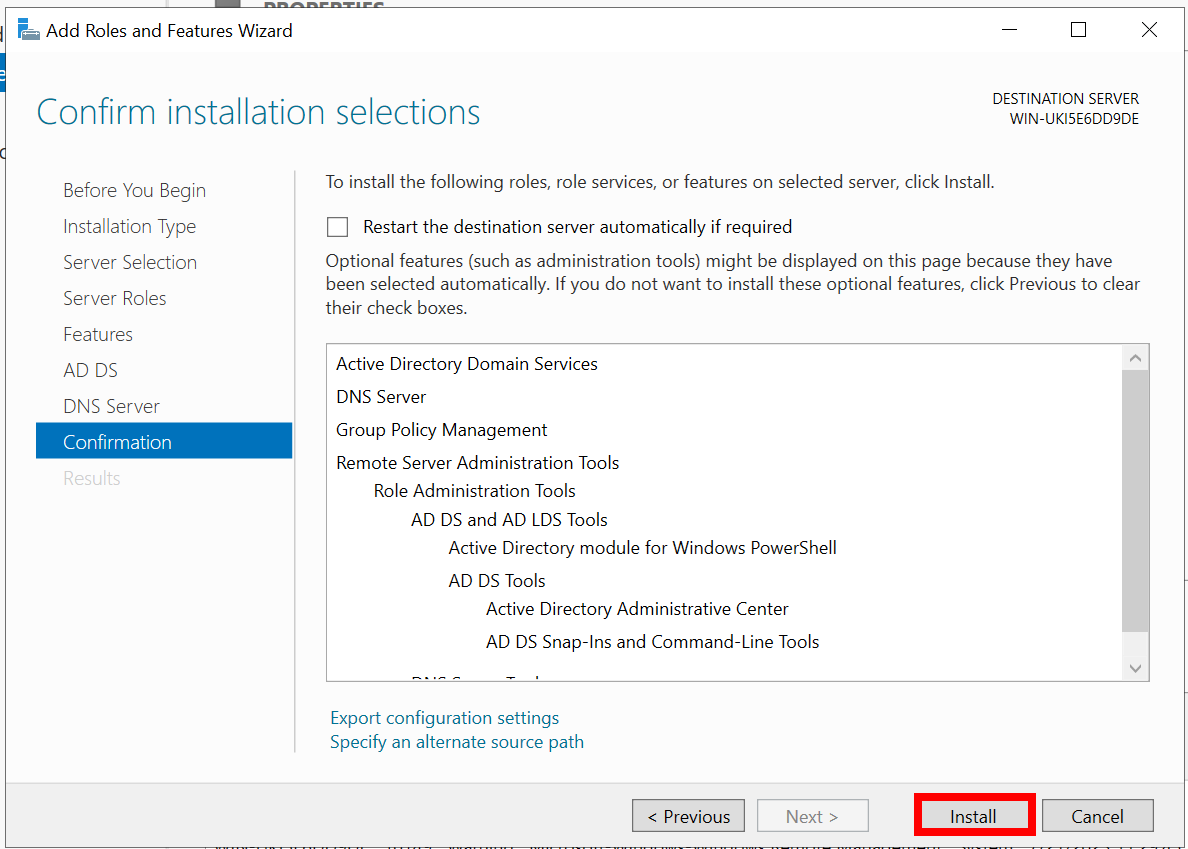Image resolution: width=1188 pixels, height=849 pixels.
Task: Enable automatic restart of destination server checkbox
Action: point(337,227)
